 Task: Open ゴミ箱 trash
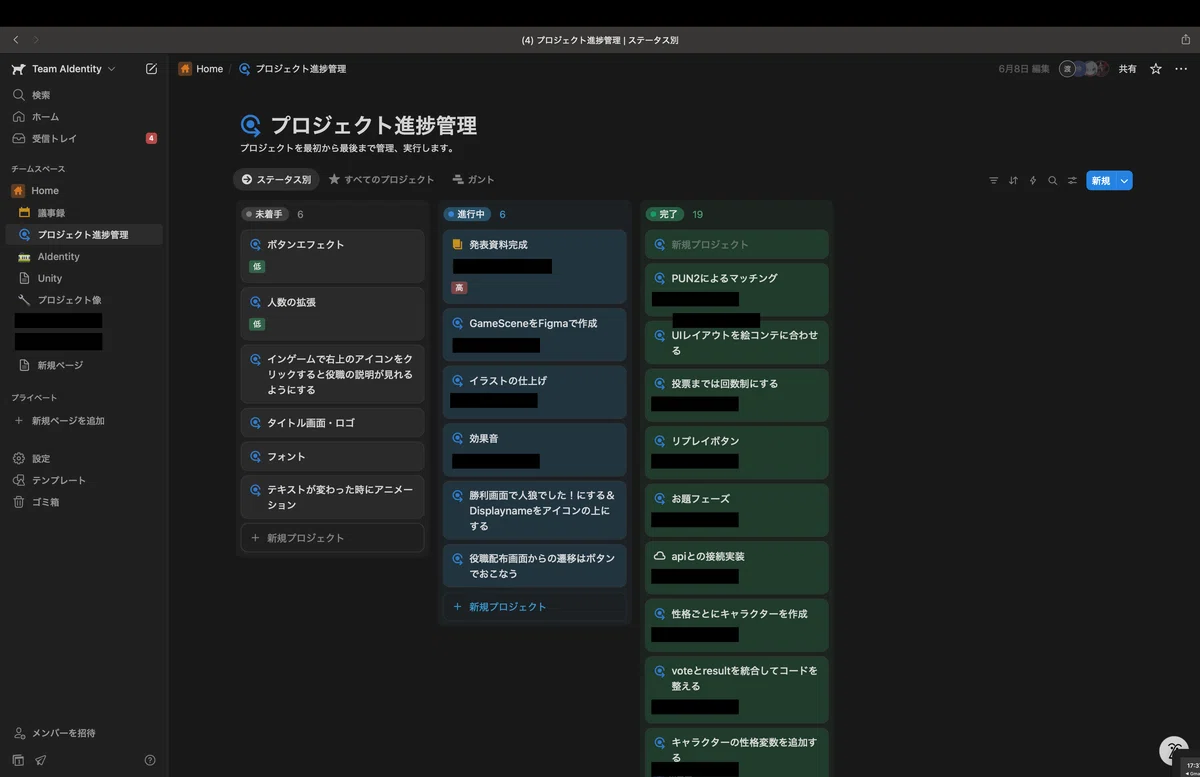point(84,502)
